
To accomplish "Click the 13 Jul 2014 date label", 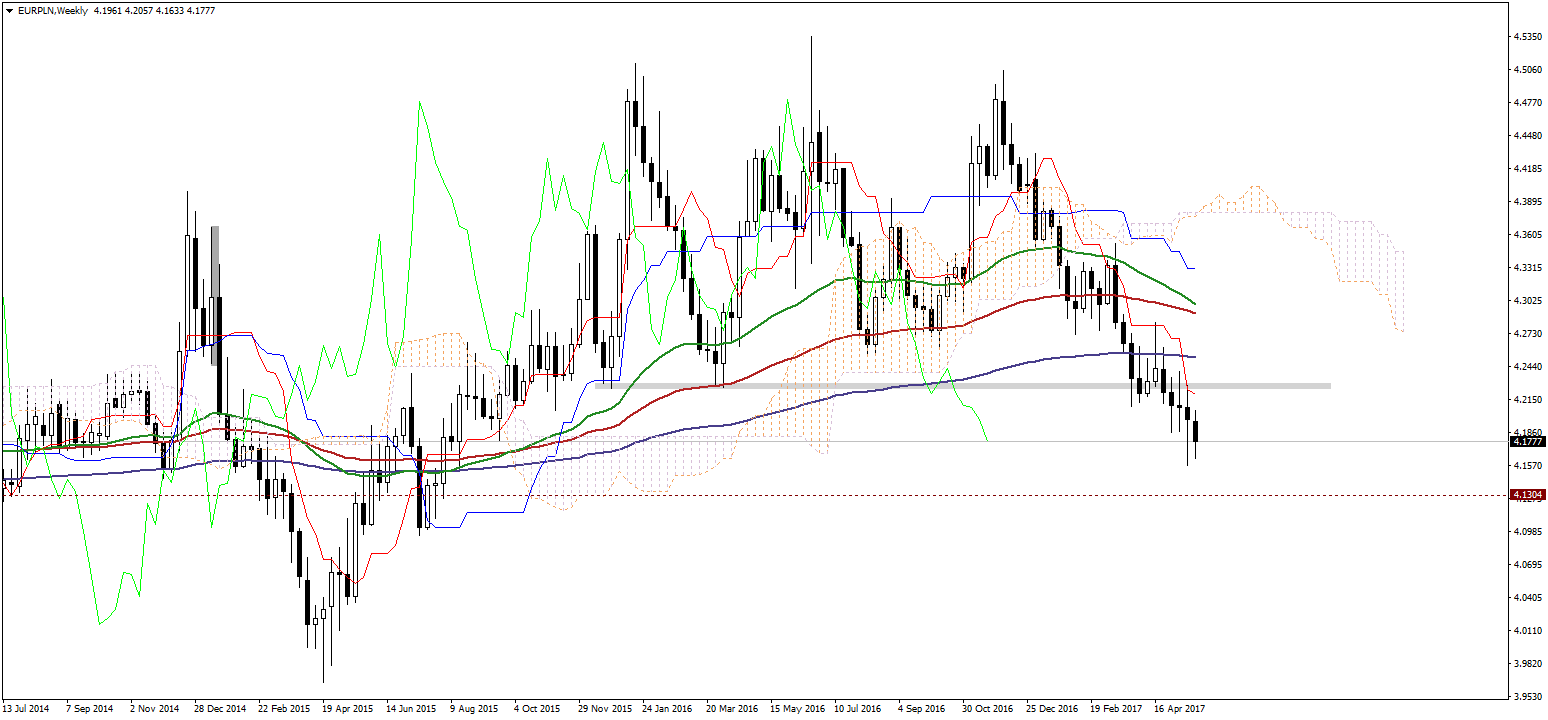I will [26, 708].
